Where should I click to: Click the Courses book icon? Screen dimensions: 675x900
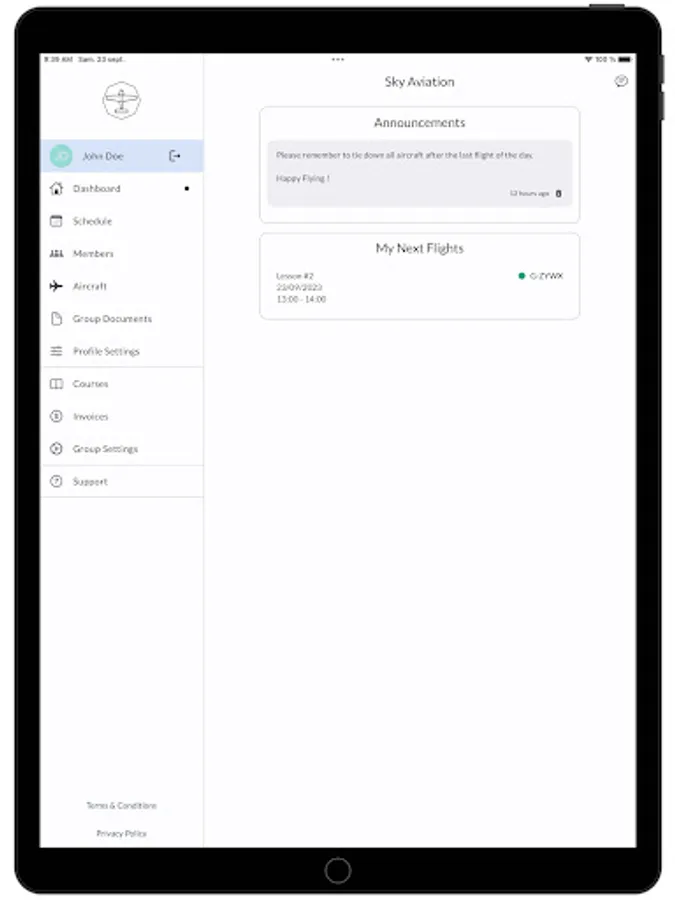coord(56,383)
